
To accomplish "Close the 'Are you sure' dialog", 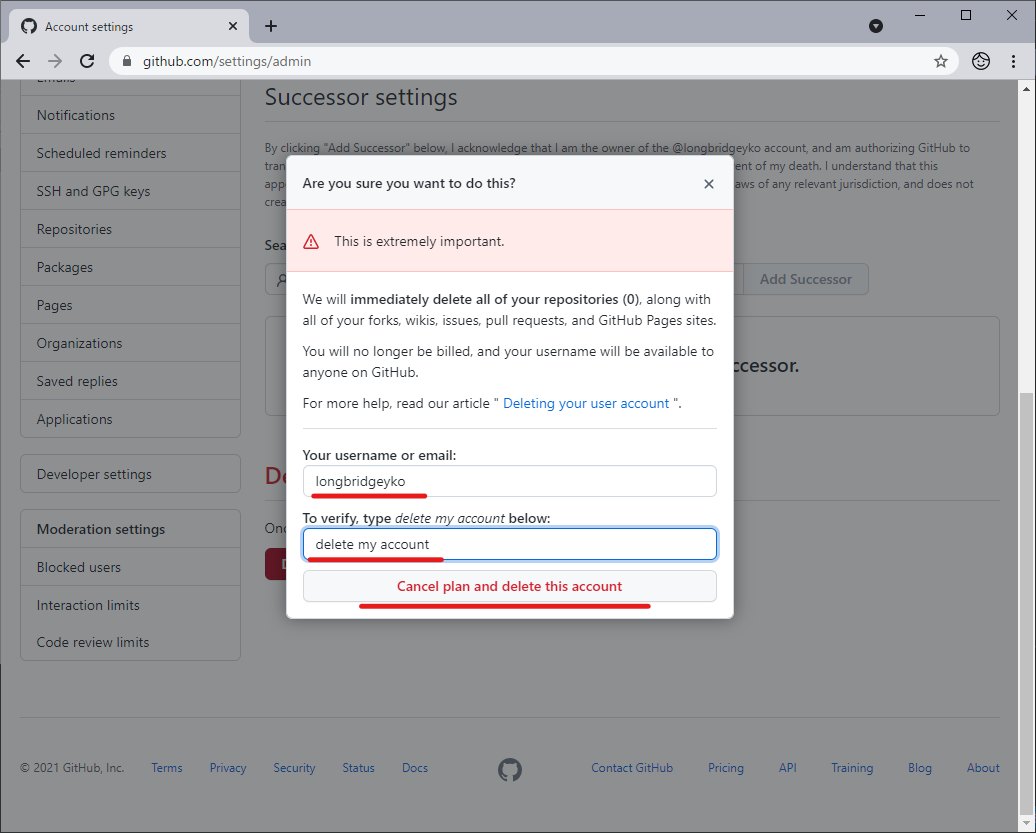I will coord(708,184).
